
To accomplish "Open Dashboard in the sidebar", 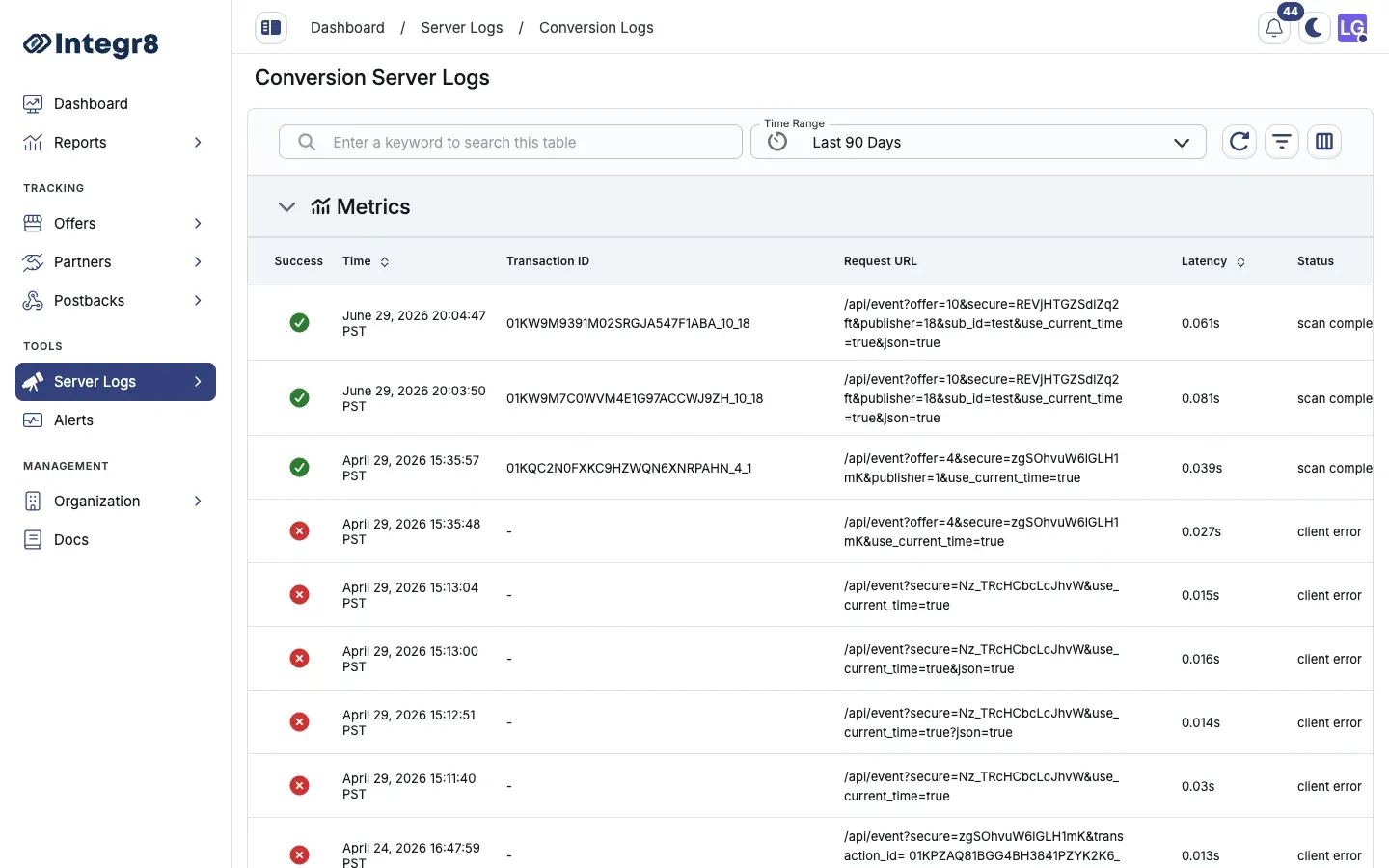I will point(116,103).
